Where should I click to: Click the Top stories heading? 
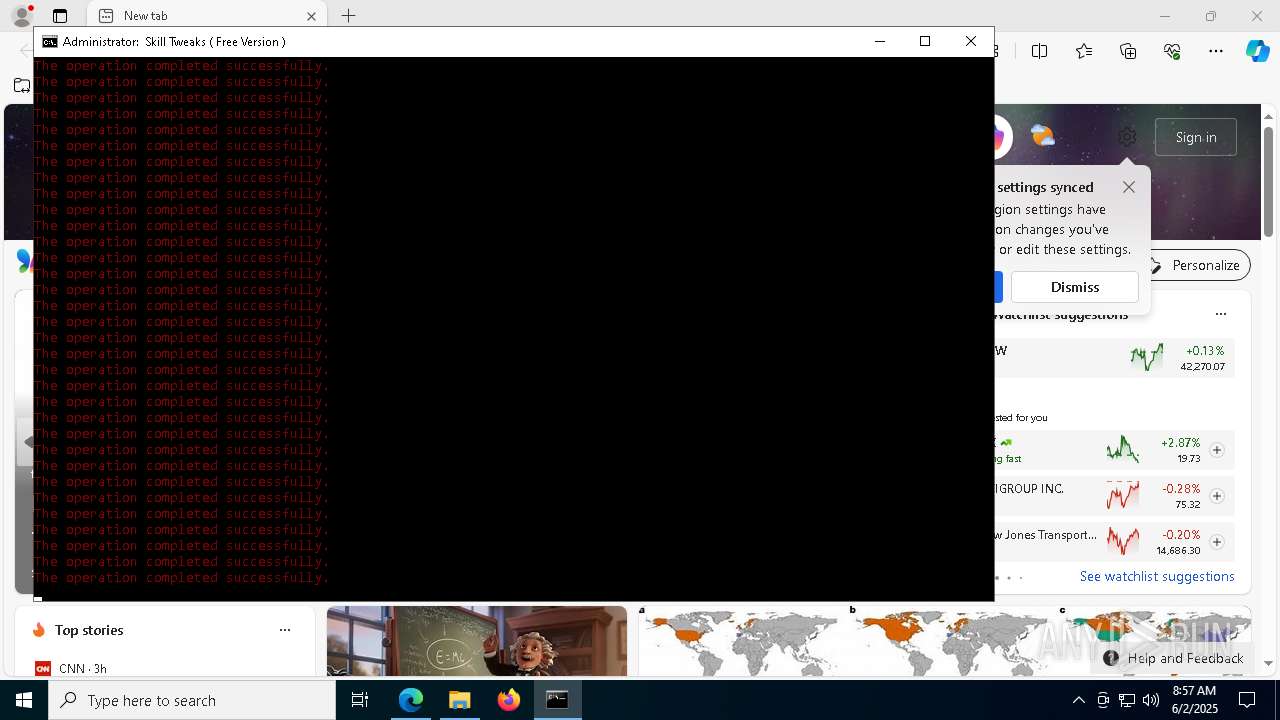89,630
